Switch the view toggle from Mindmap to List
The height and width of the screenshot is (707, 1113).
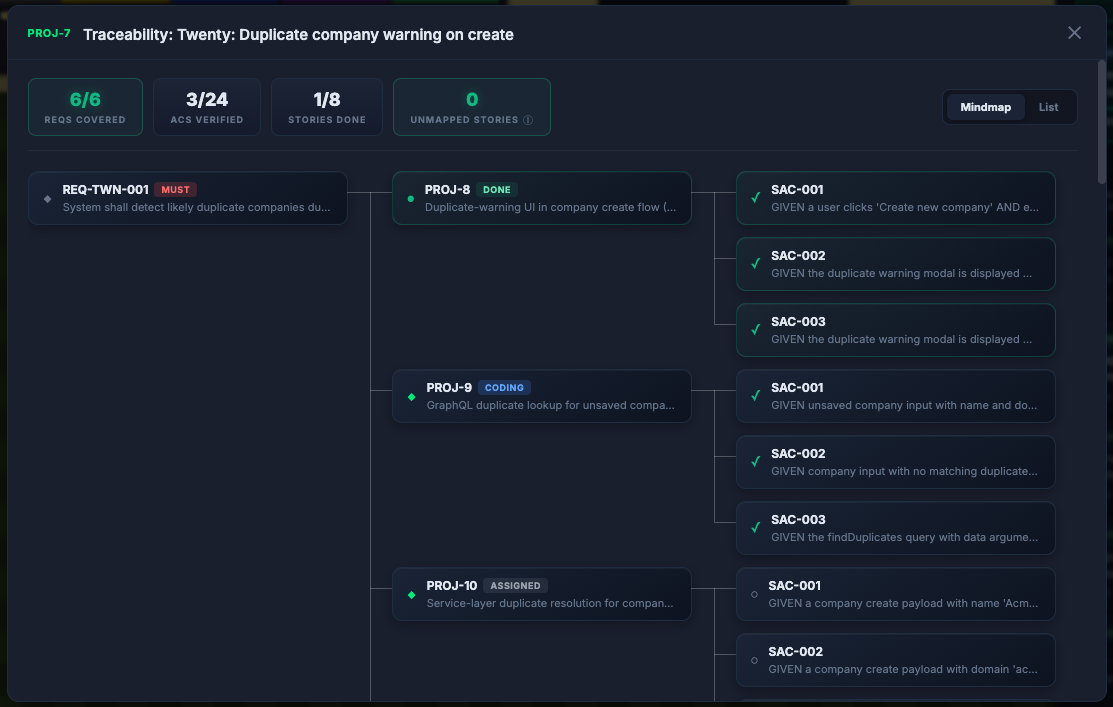pyautogui.click(x=1048, y=106)
